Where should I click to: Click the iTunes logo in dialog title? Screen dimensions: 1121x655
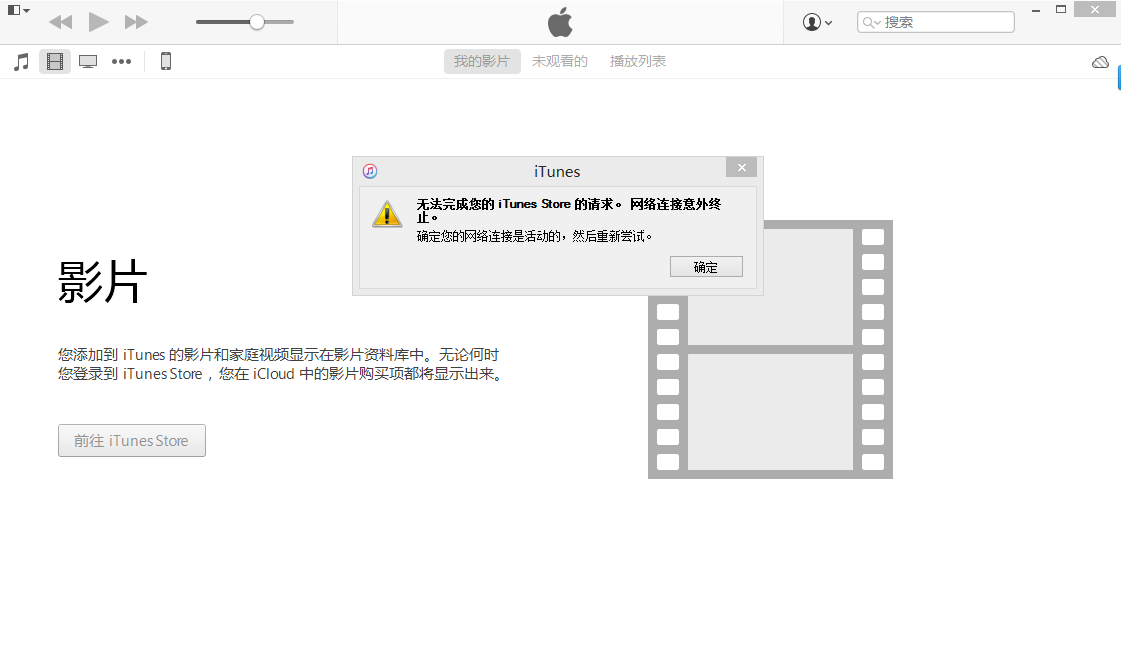point(370,171)
